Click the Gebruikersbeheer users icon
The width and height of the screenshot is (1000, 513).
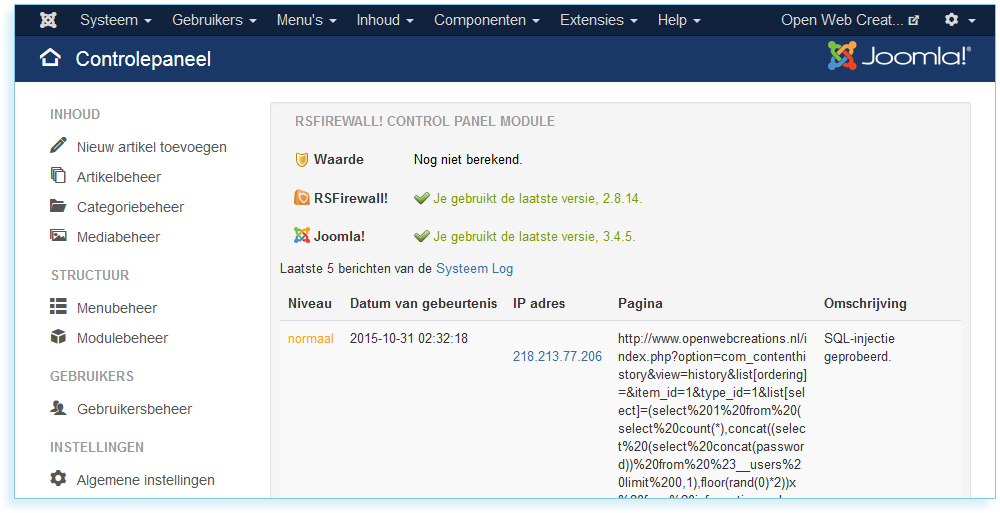[x=58, y=407]
